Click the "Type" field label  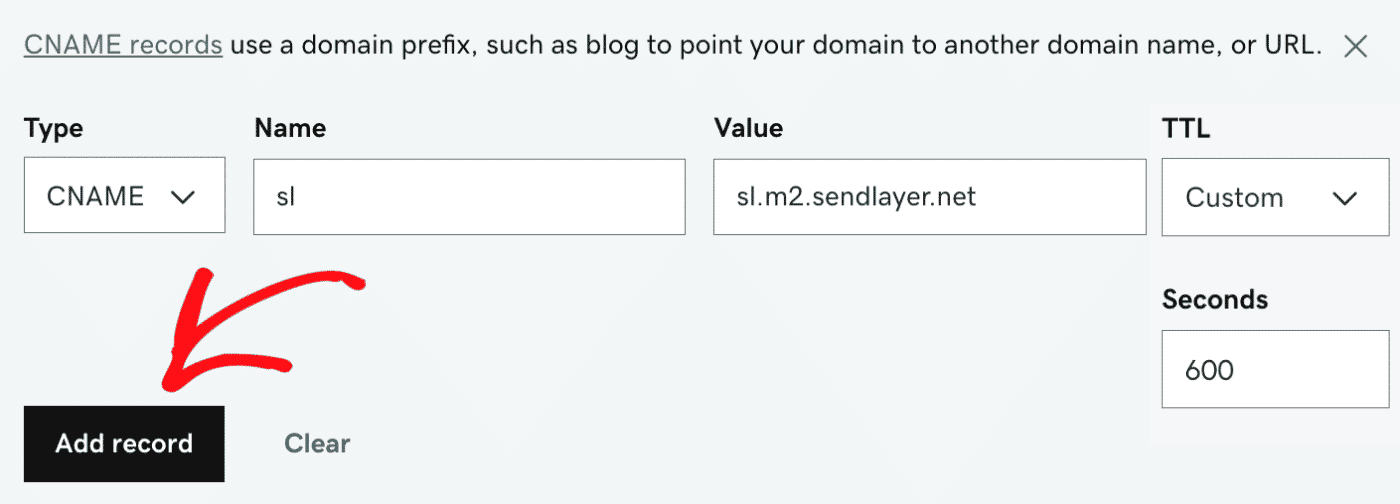click(x=54, y=128)
